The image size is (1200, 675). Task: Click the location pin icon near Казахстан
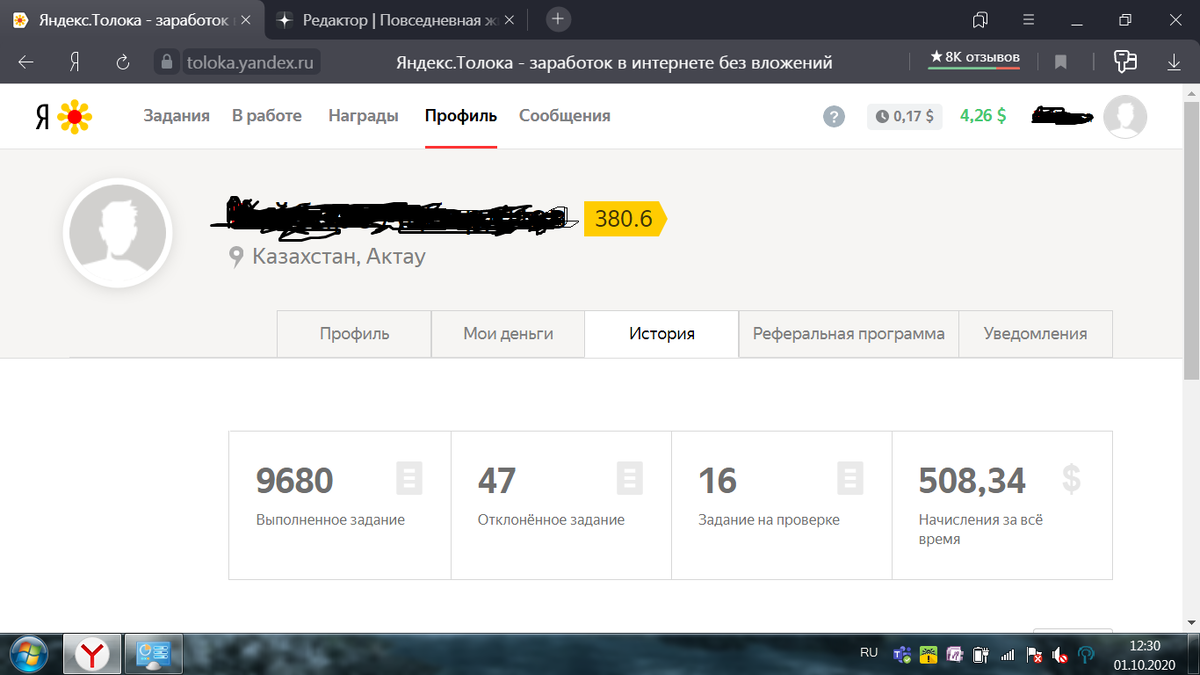click(237, 258)
